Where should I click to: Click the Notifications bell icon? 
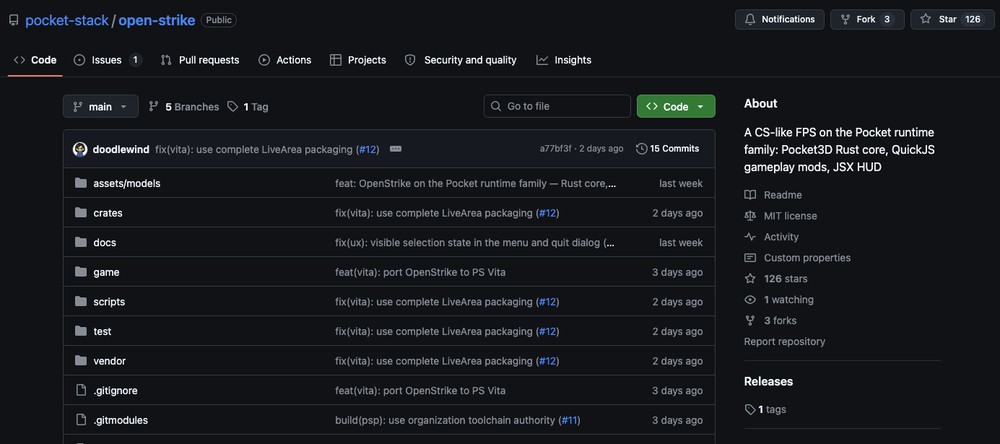click(750, 19)
